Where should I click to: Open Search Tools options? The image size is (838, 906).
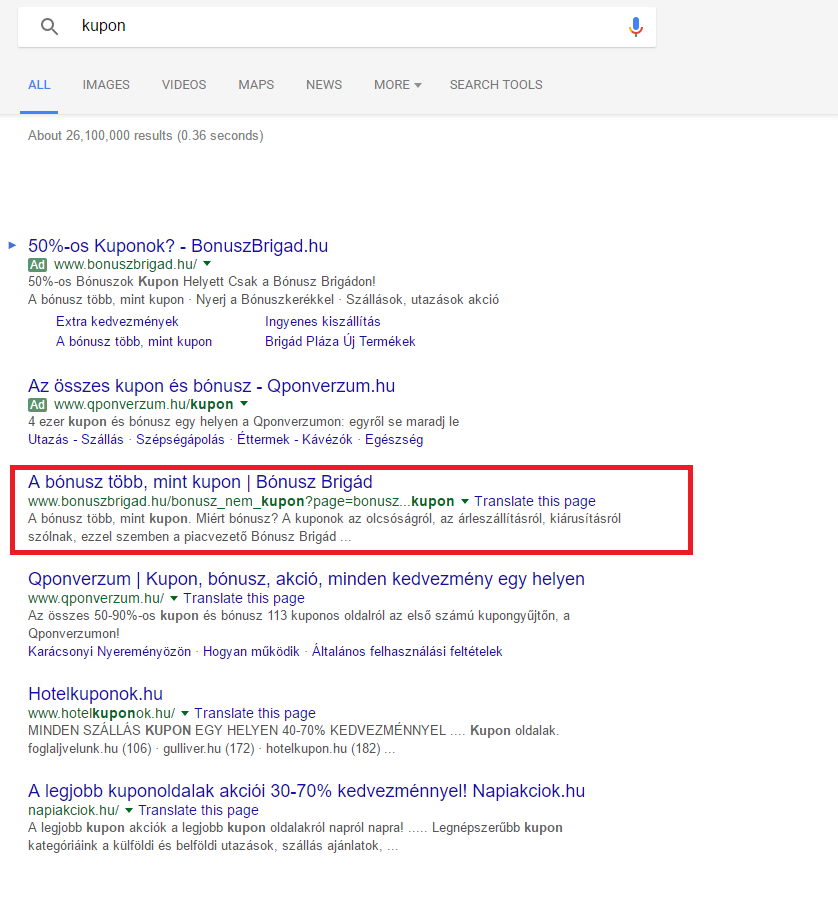[496, 85]
